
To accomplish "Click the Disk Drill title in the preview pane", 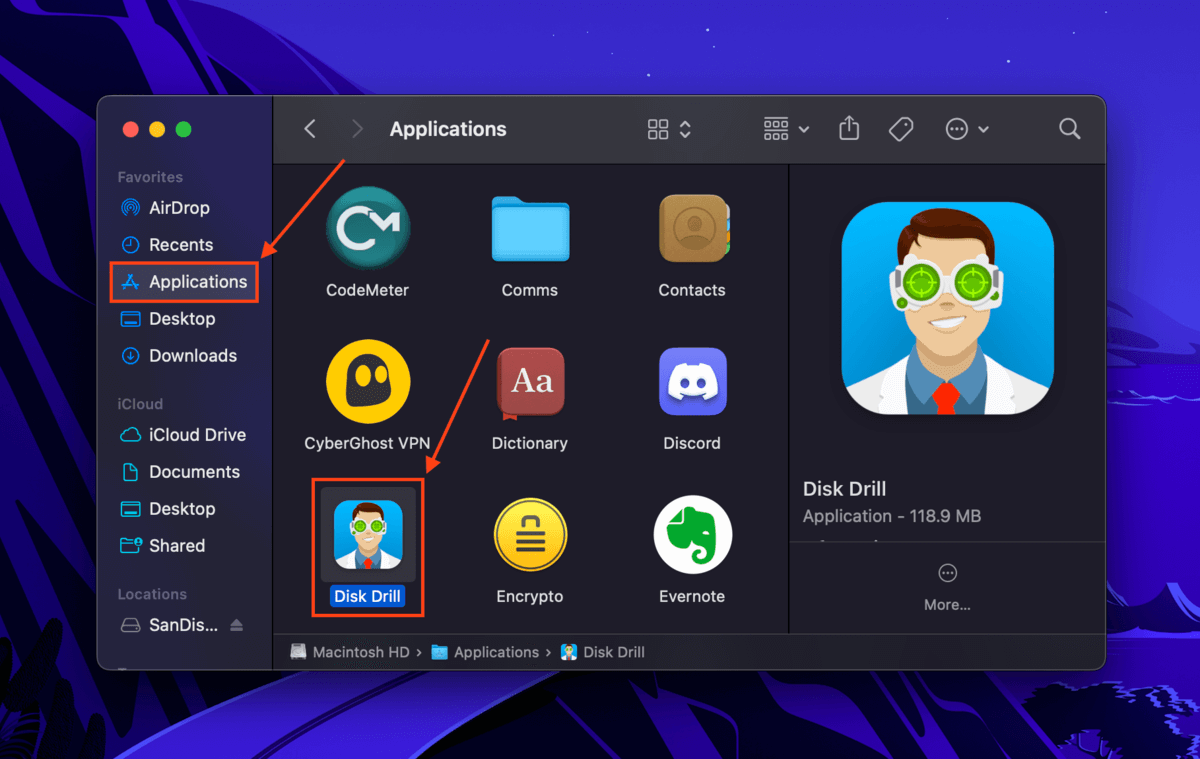I will click(845, 489).
